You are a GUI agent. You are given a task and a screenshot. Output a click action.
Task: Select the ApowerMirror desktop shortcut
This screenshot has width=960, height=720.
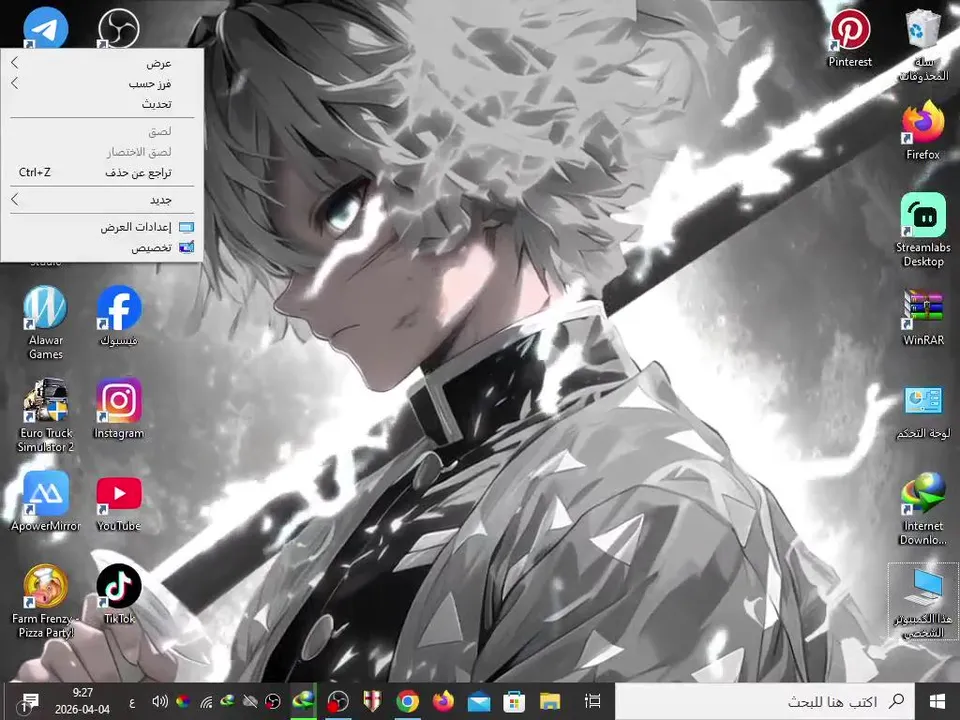coord(45,501)
